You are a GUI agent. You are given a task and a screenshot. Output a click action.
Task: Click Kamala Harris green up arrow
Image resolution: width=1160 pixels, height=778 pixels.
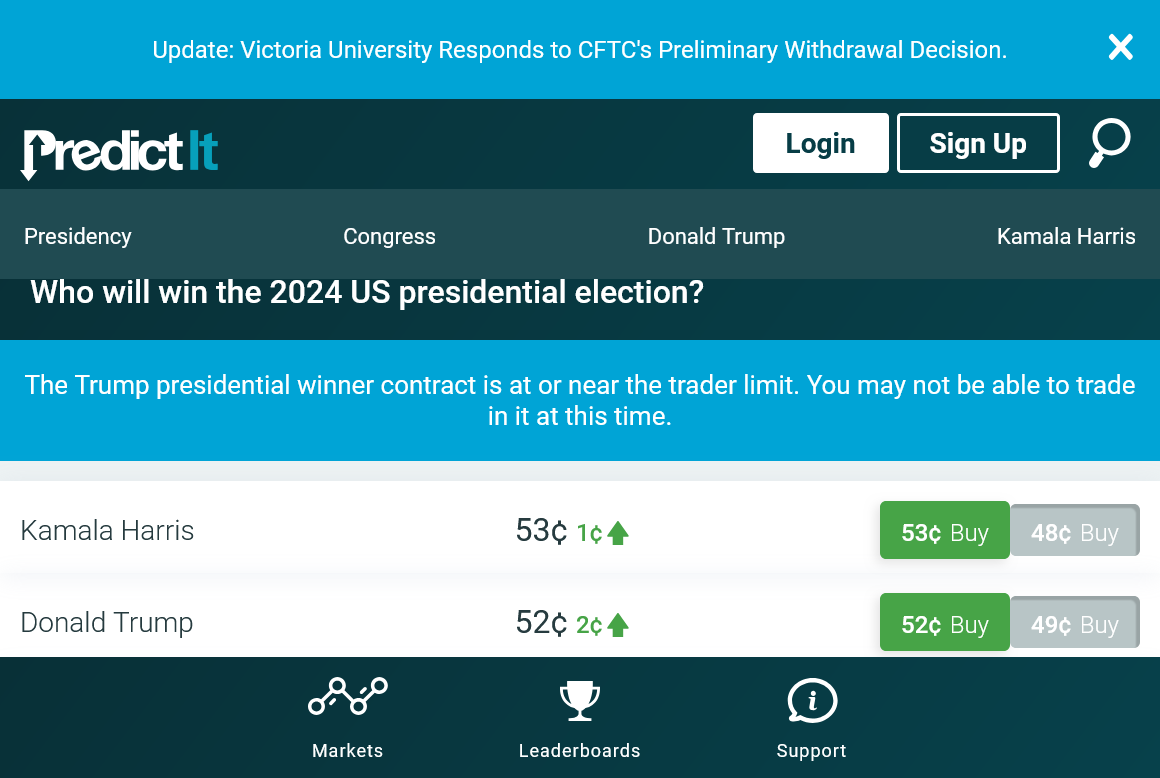[618, 534]
